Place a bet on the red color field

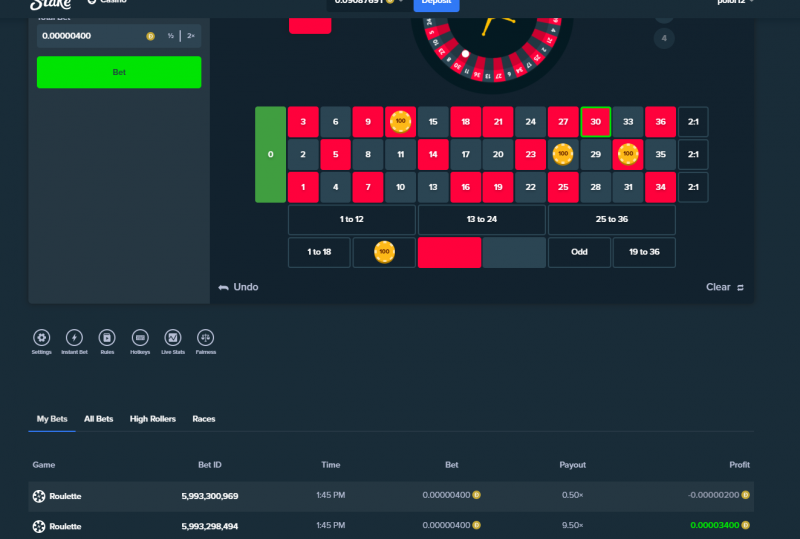coord(449,252)
